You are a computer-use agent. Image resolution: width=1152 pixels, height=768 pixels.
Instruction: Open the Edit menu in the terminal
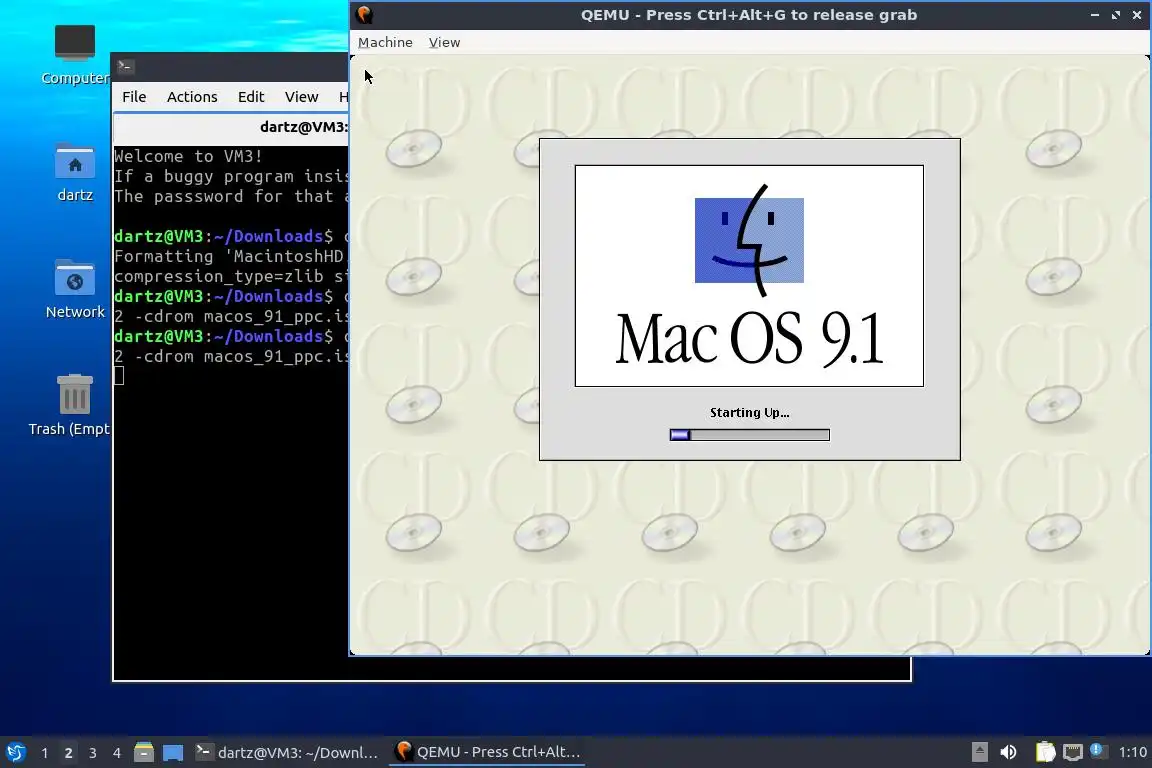click(x=251, y=97)
